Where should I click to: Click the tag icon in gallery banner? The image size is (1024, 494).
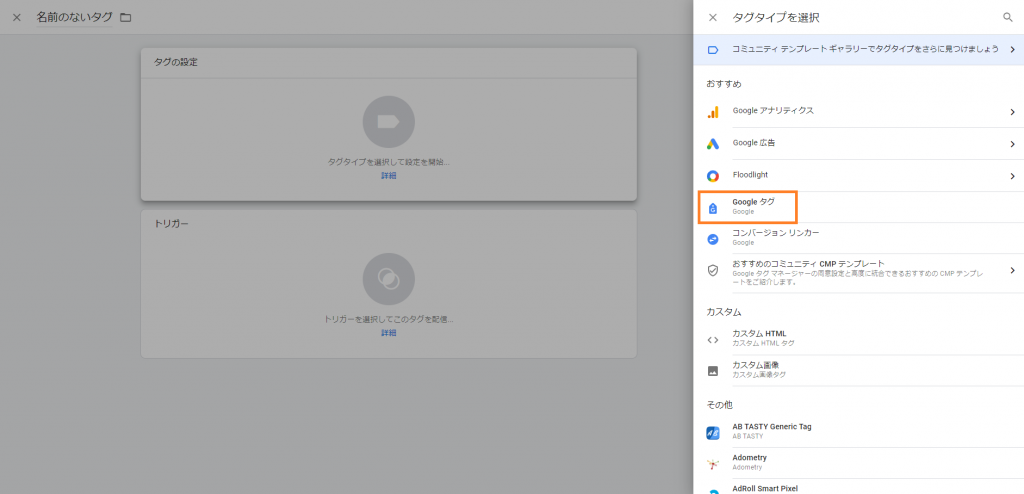click(x=713, y=50)
